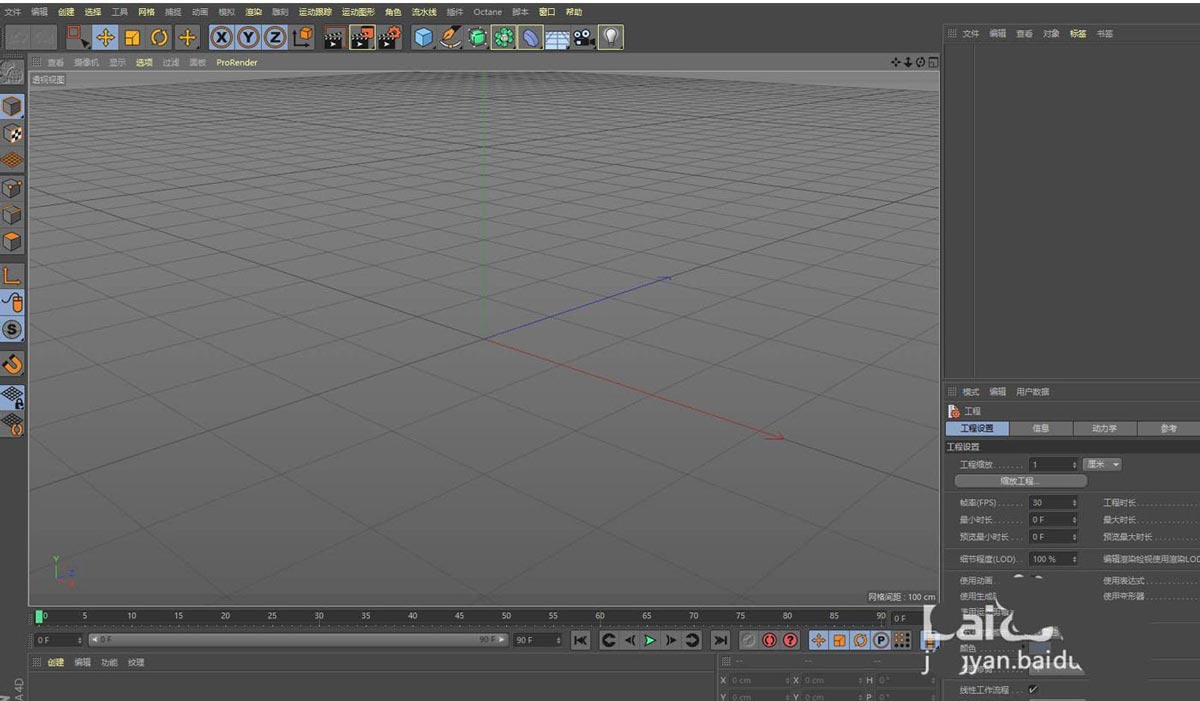Open the 创建 menu in the main menu bar

[x=66, y=12]
